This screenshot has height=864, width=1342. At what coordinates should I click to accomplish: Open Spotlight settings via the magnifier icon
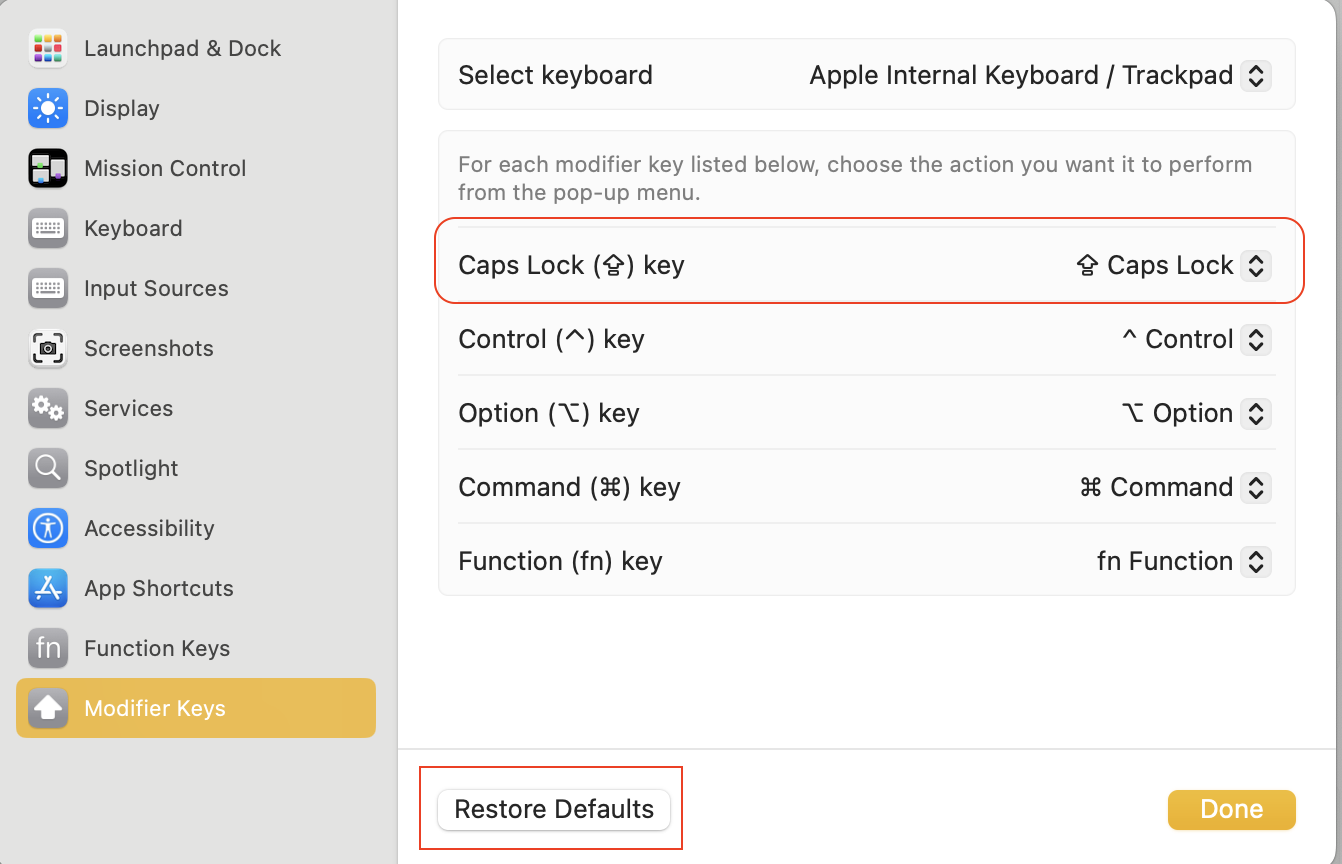pos(47,468)
